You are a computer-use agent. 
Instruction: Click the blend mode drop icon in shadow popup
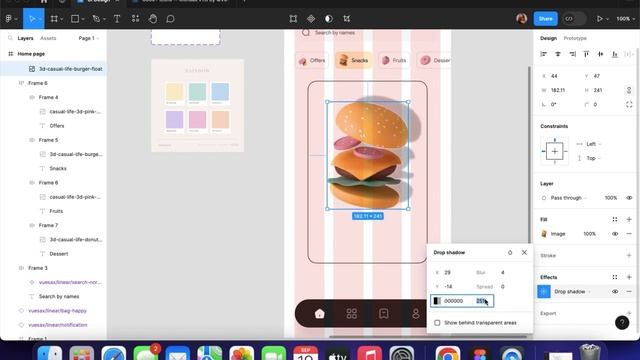pos(510,253)
